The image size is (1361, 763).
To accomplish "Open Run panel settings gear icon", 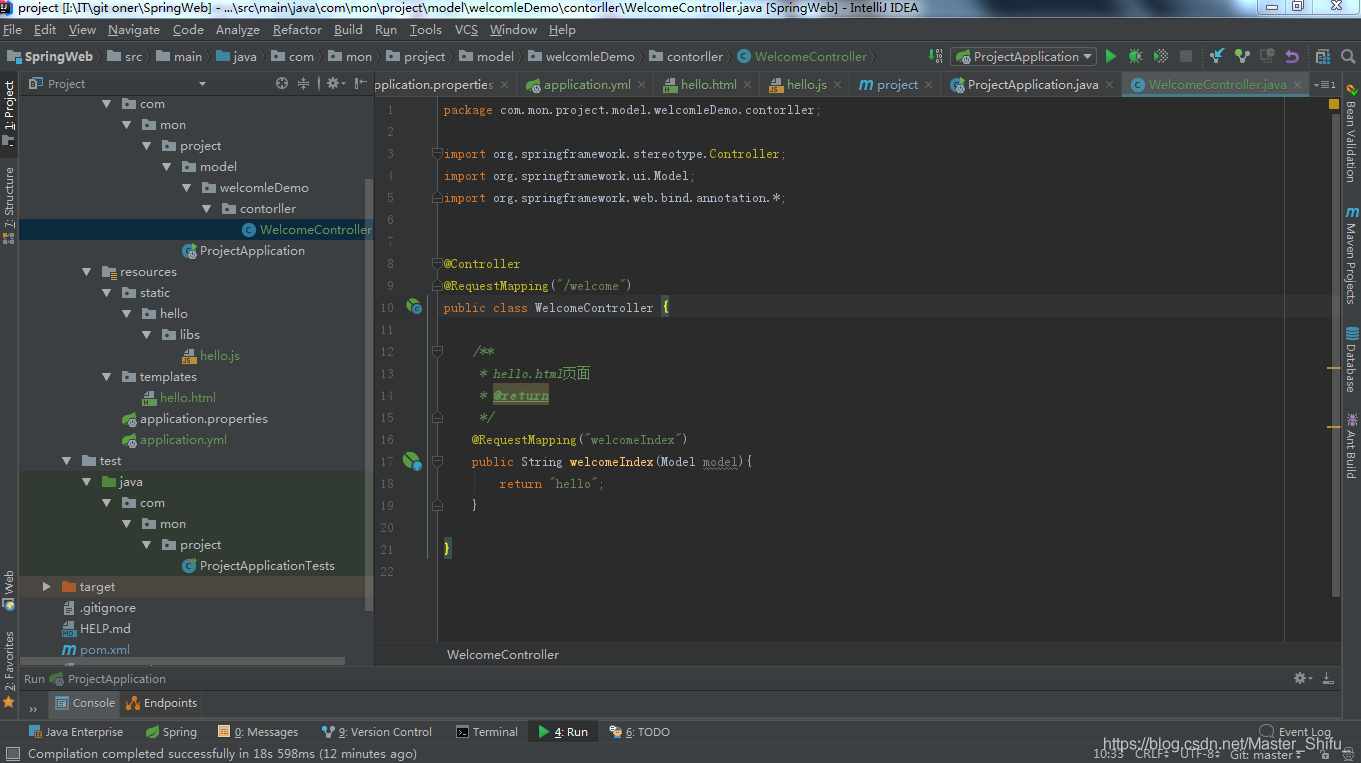I will point(1302,678).
